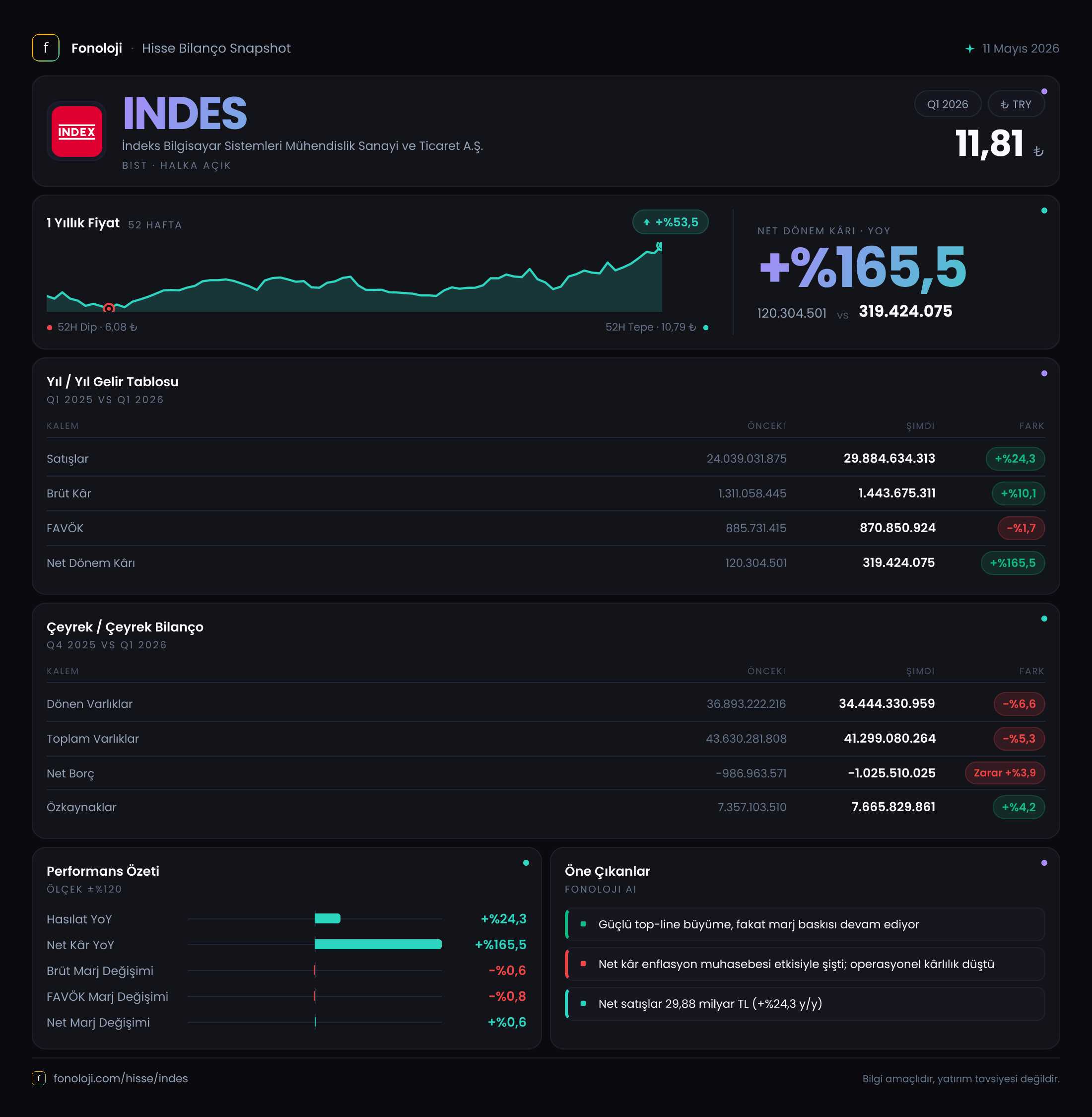Click the "Öne Çıkanlar" heading

coord(608,871)
